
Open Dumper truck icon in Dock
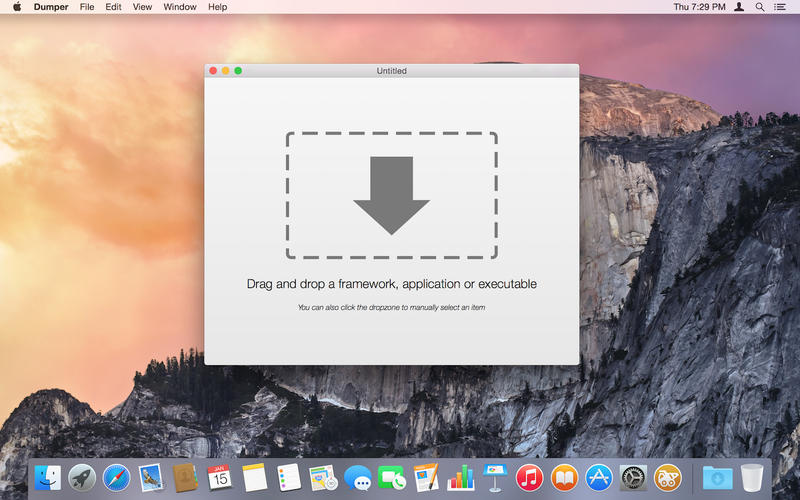(668, 478)
